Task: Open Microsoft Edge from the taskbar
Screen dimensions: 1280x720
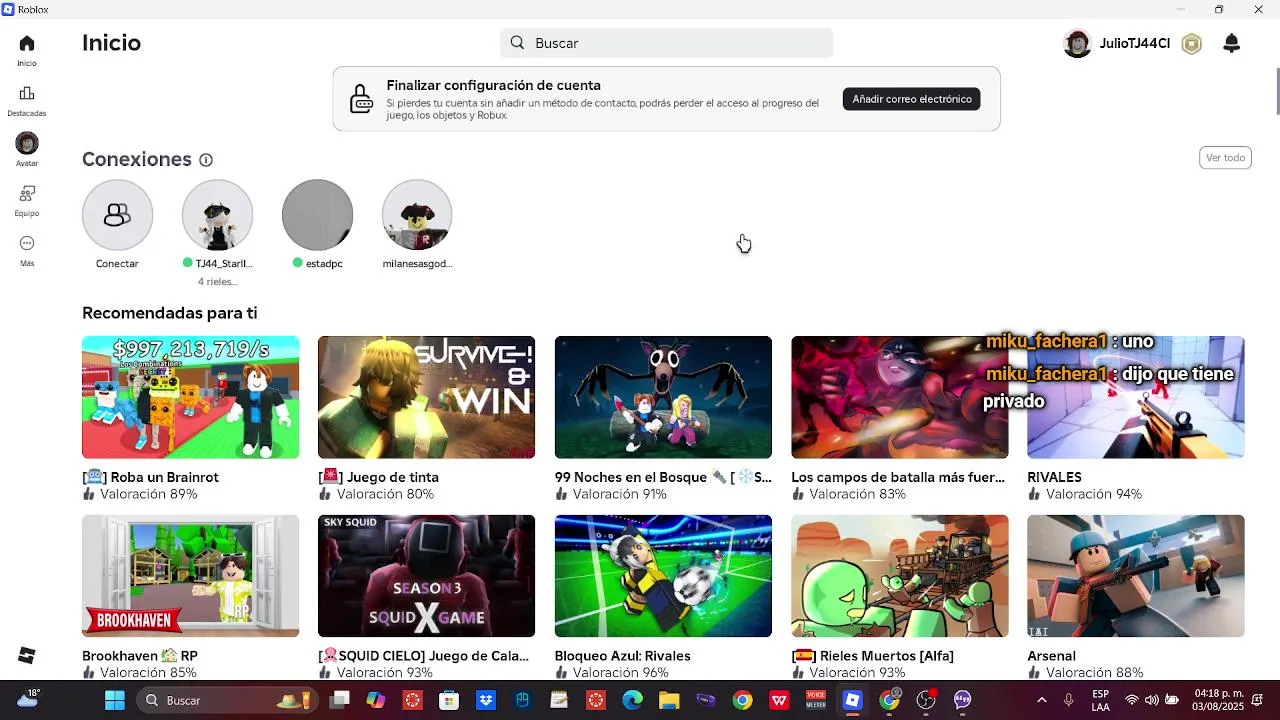Action: pos(632,700)
